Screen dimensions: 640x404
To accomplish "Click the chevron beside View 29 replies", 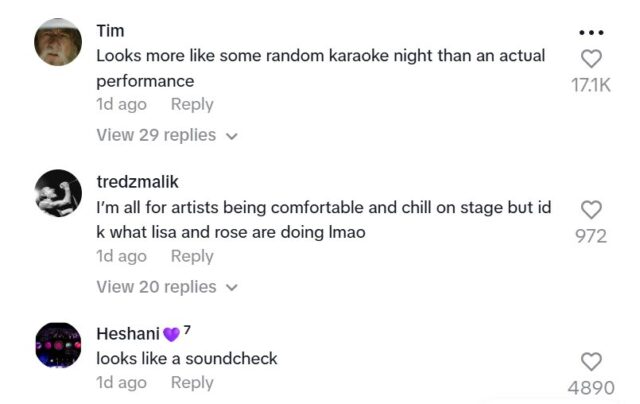I will (x=233, y=136).
